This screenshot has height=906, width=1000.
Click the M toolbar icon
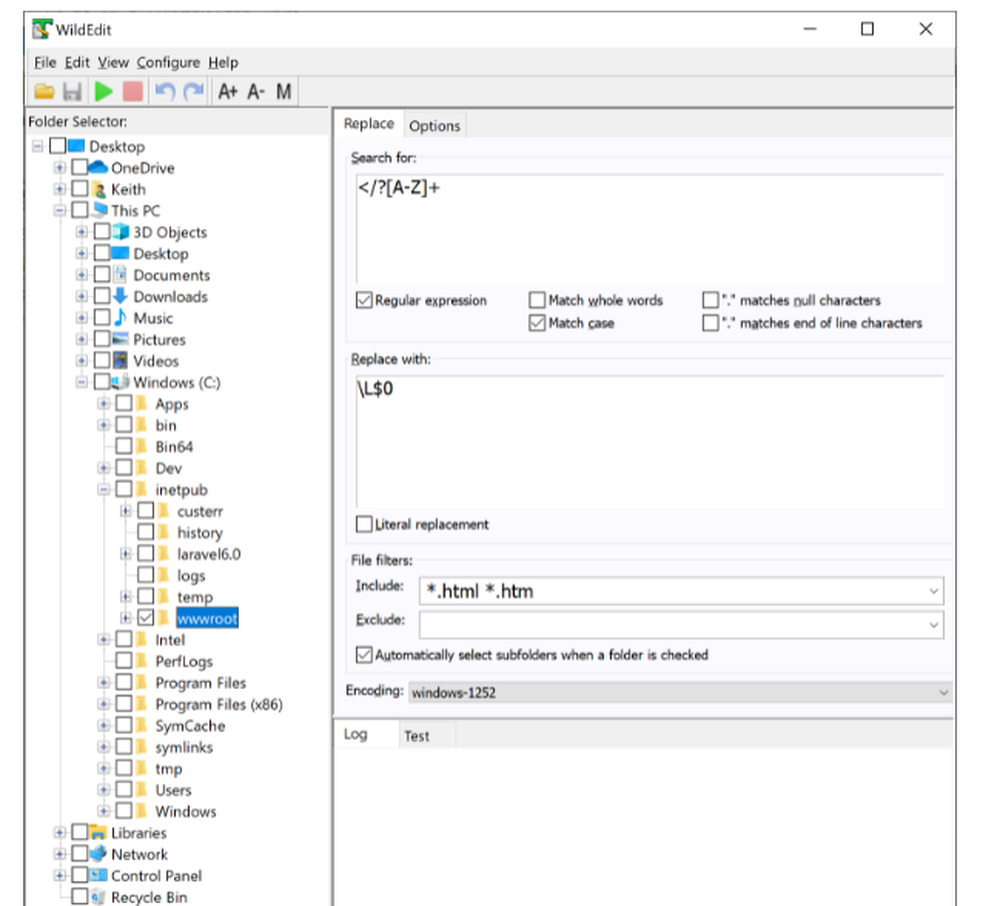284,92
